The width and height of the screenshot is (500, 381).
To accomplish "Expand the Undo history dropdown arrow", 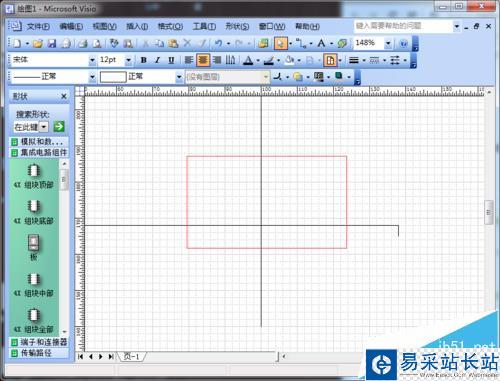I will (x=228, y=44).
